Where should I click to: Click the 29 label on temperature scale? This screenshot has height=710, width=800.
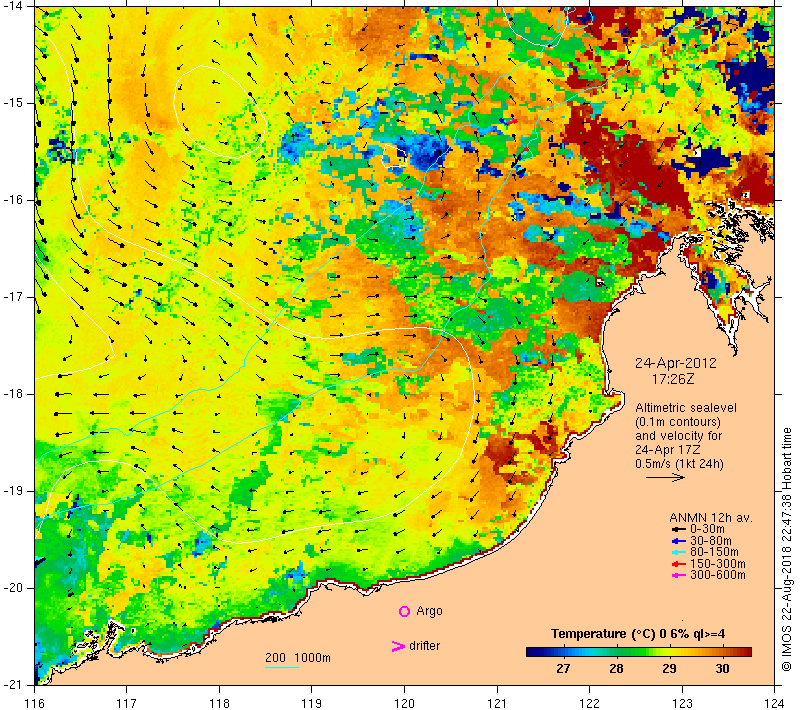(669, 669)
